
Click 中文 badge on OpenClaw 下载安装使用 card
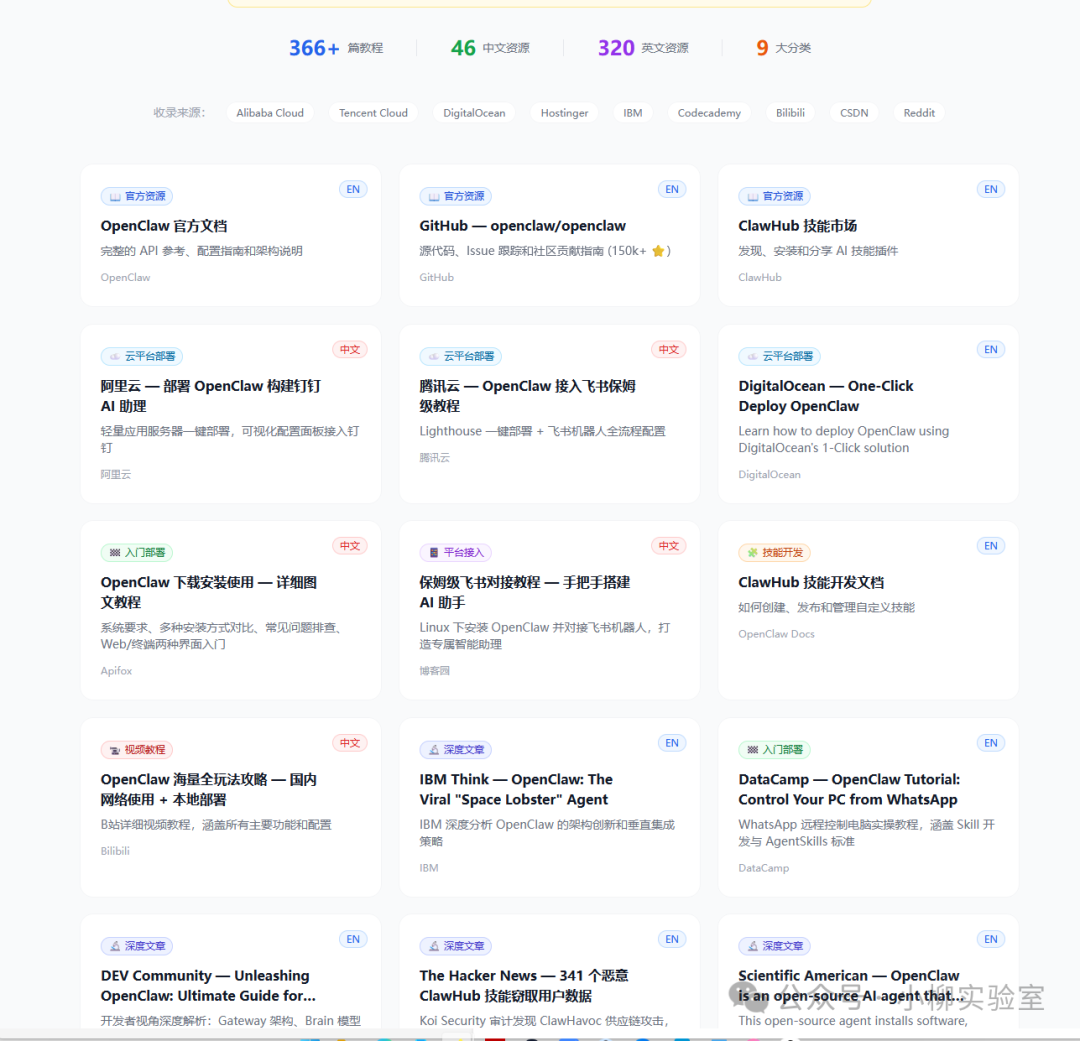click(x=350, y=546)
